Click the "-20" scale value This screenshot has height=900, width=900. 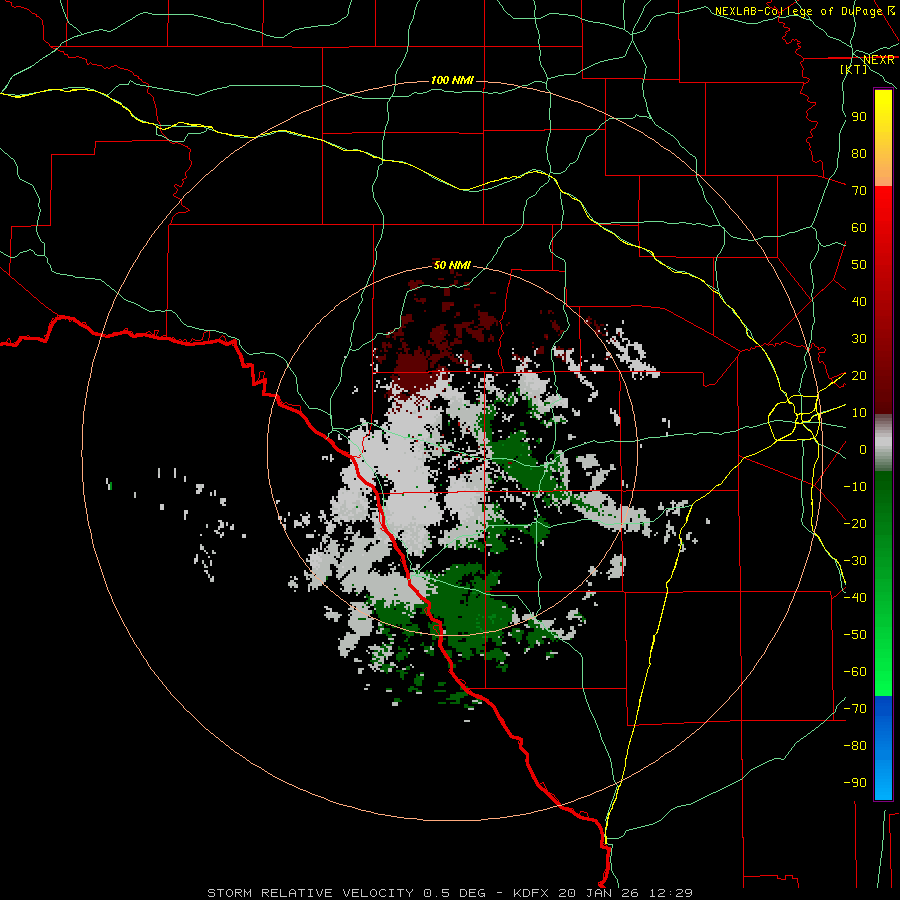[x=855, y=524]
